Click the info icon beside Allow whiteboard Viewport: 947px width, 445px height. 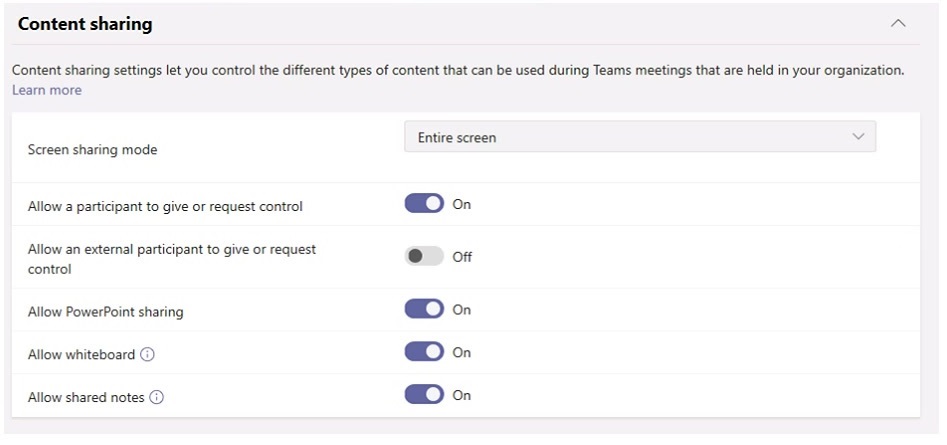[x=147, y=354]
